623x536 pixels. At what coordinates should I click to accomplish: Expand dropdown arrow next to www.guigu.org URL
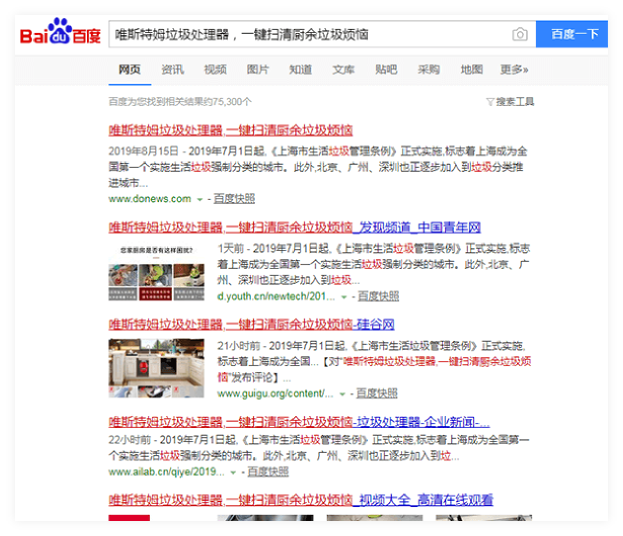point(342,394)
